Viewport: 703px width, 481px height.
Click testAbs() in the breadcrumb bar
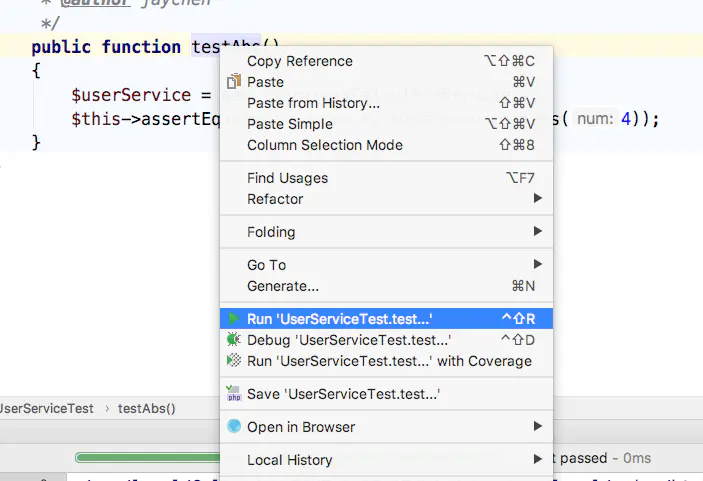point(146,409)
